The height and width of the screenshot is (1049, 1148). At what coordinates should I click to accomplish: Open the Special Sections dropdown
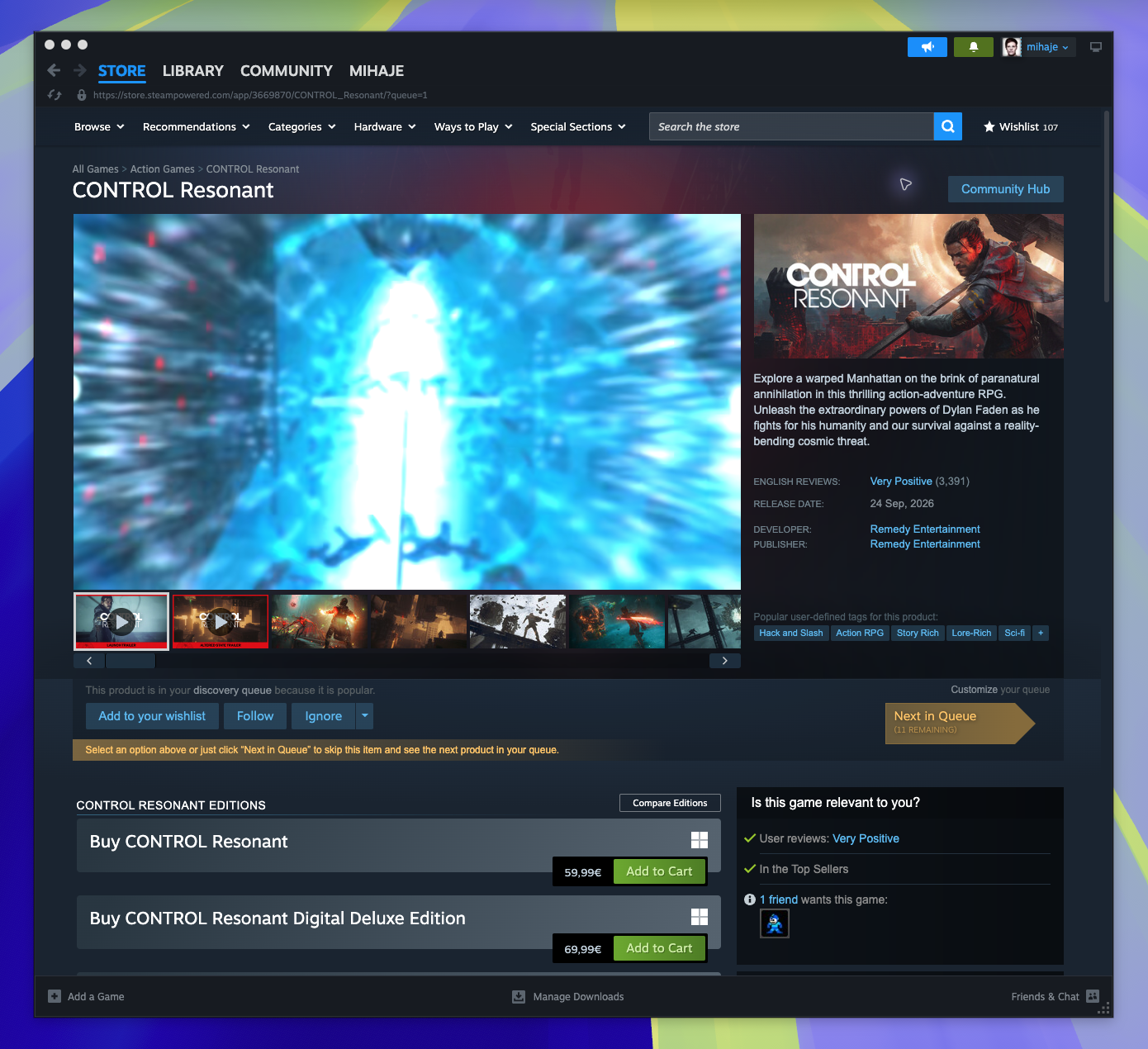(578, 126)
